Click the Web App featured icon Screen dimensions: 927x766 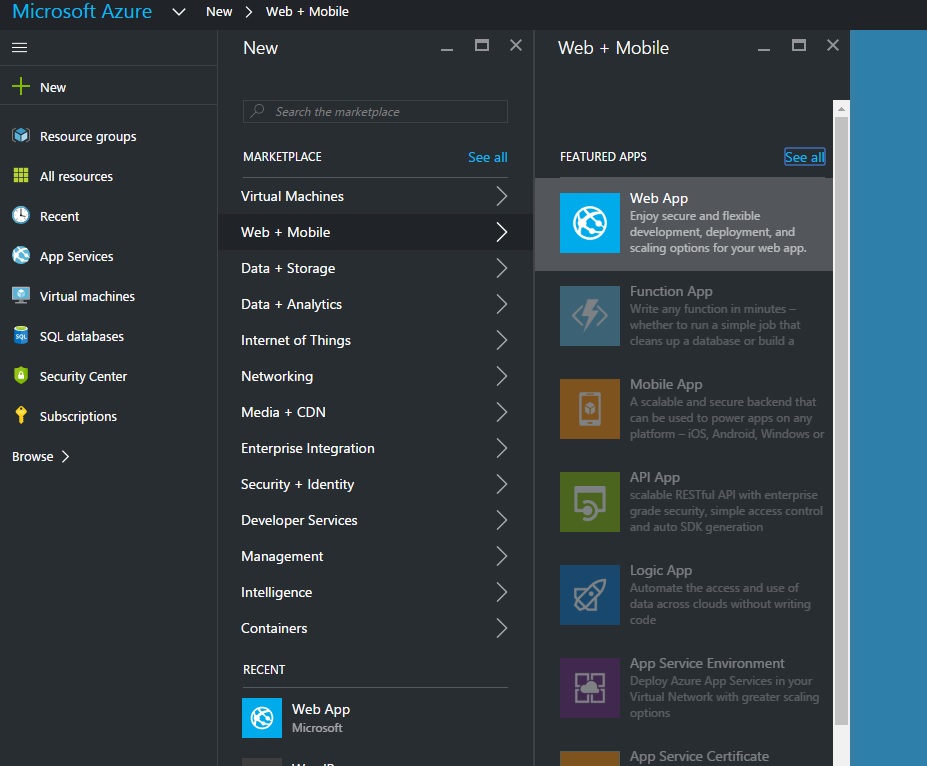point(589,223)
